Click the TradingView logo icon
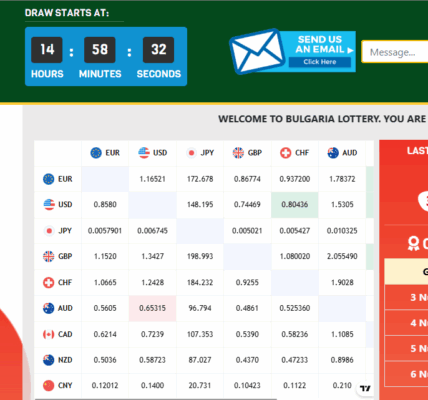This screenshot has width=428, height=400. click(365, 388)
